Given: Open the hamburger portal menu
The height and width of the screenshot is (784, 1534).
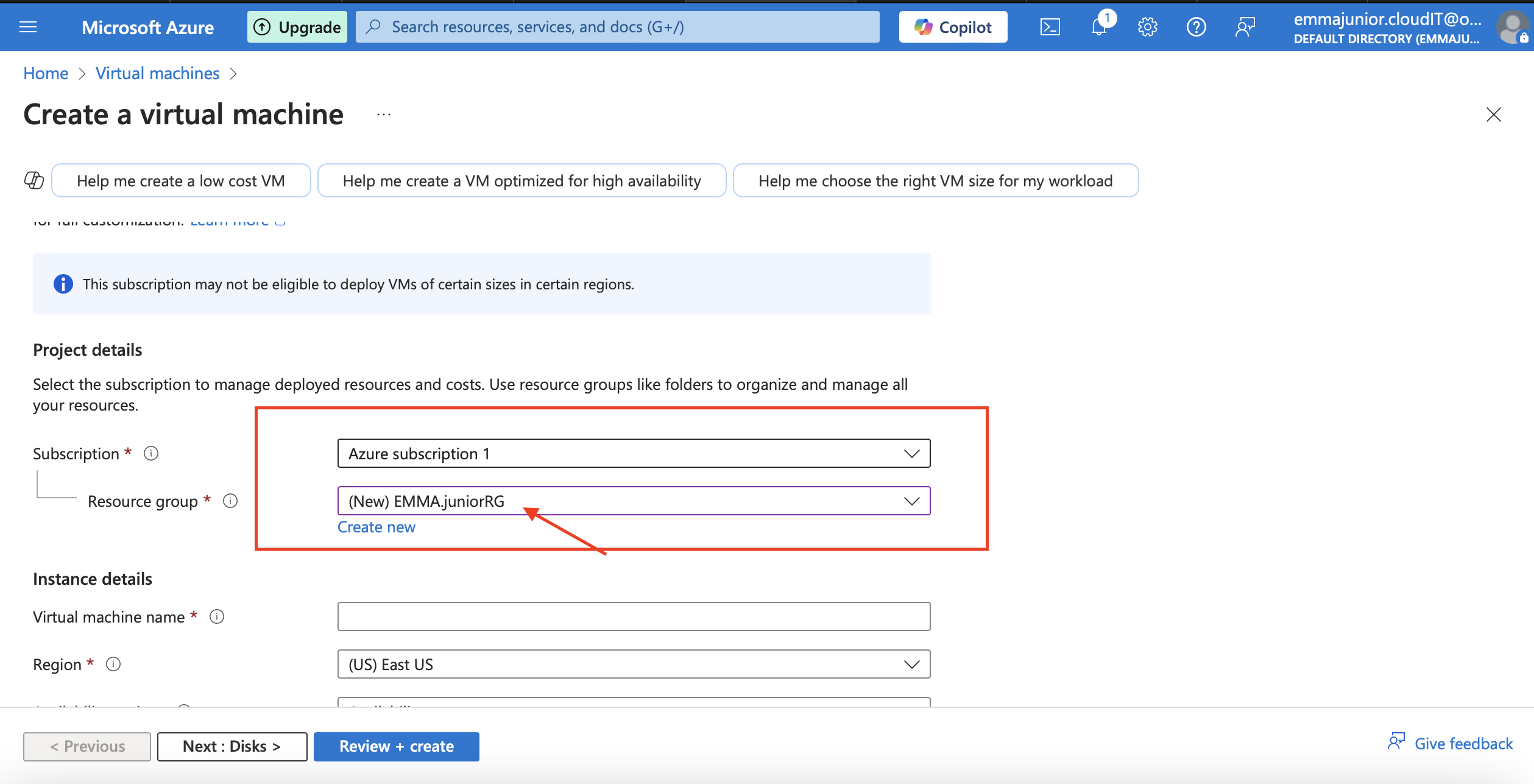Looking at the screenshot, I should tap(28, 27).
